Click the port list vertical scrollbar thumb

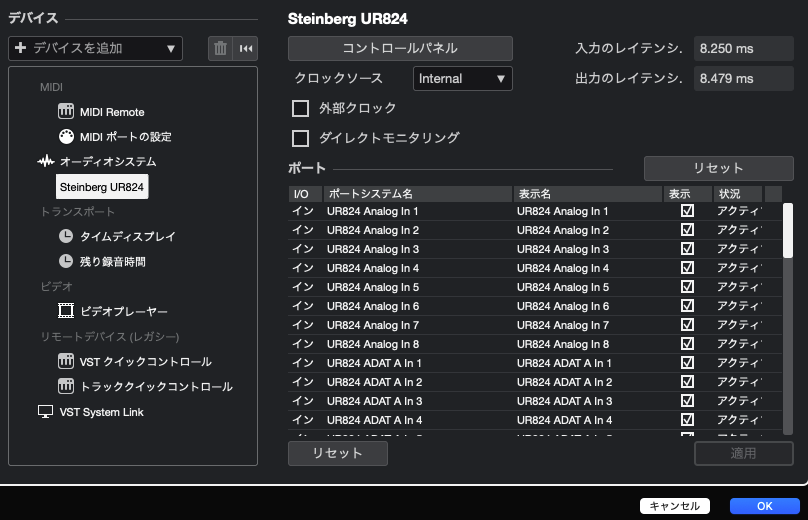(x=788, y=230)
